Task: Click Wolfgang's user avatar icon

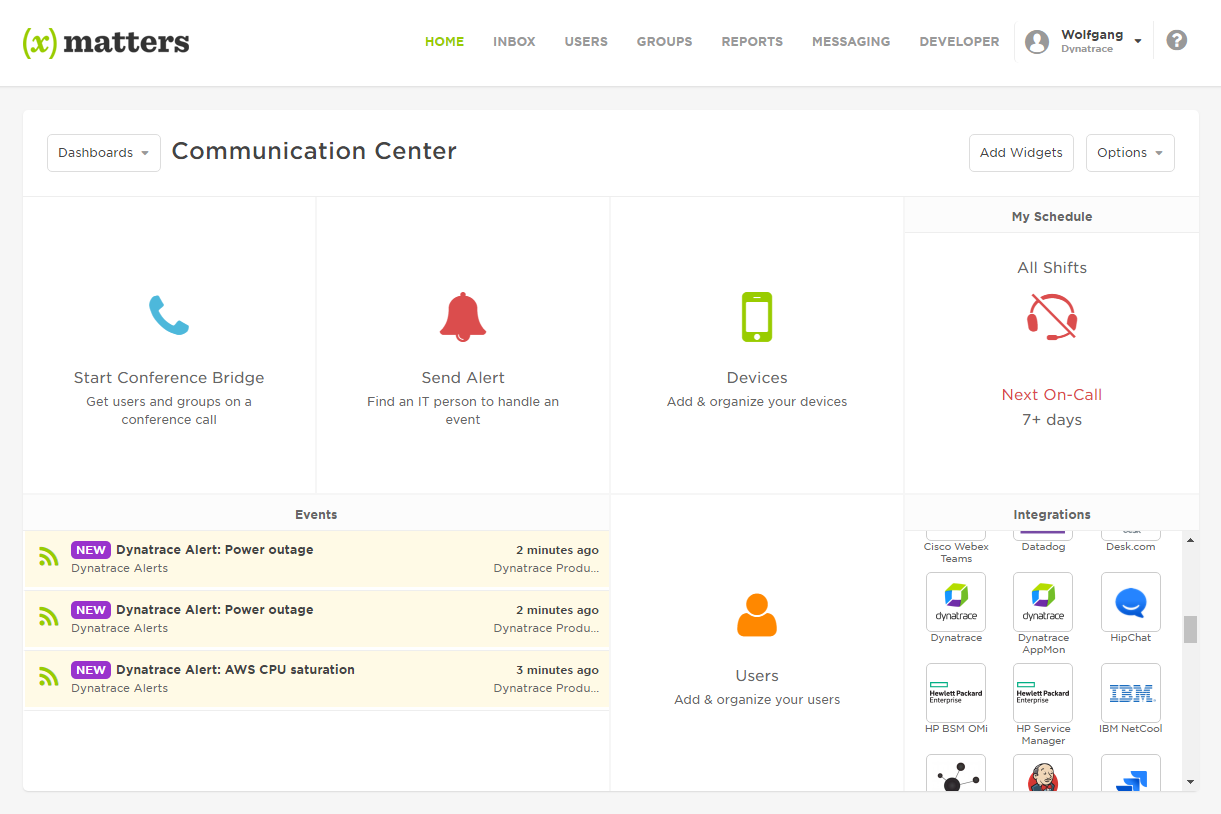Action: [1037, 41]
